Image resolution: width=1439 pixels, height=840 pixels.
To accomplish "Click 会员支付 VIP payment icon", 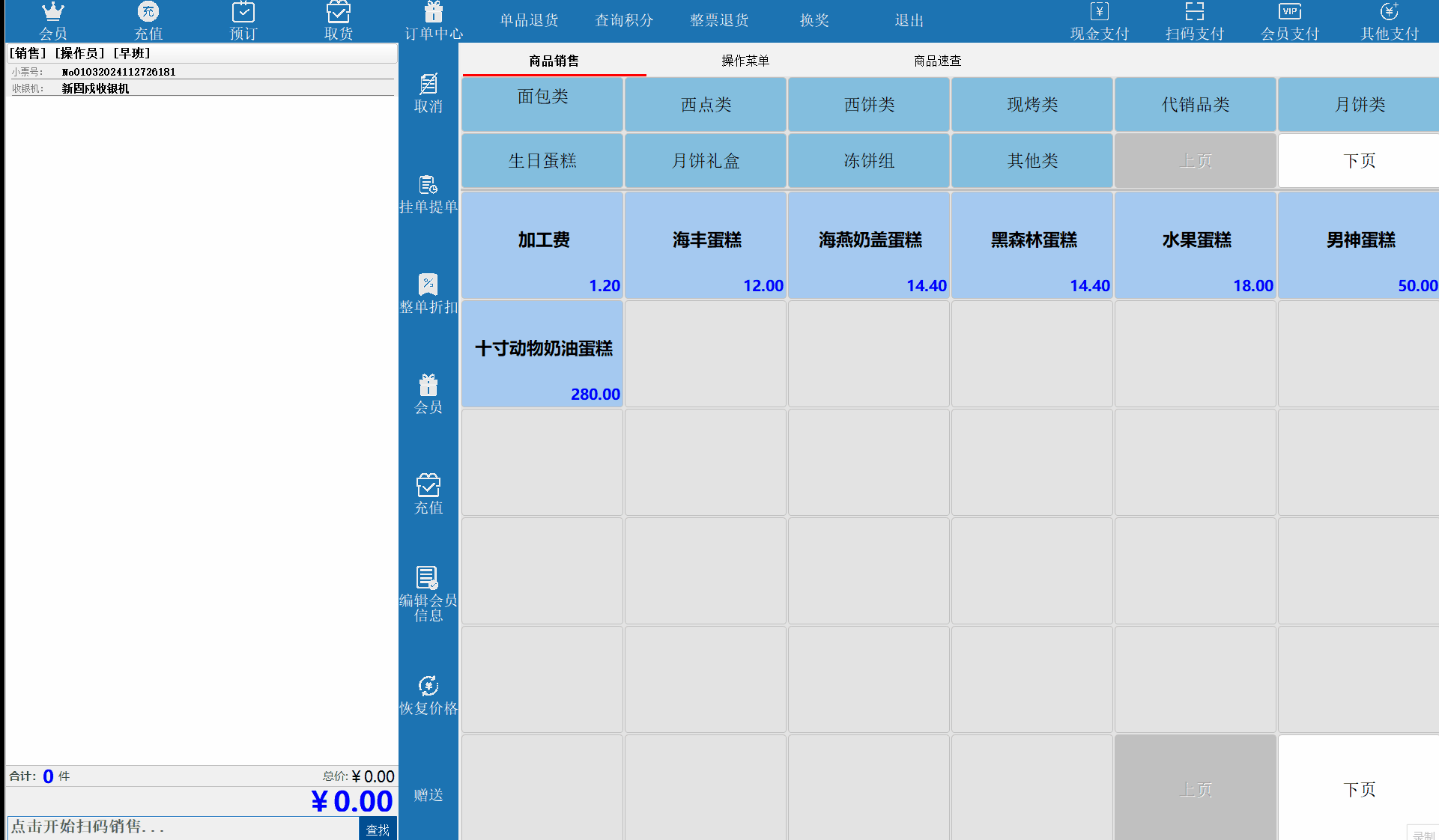I will click(x=1289, y=13).
